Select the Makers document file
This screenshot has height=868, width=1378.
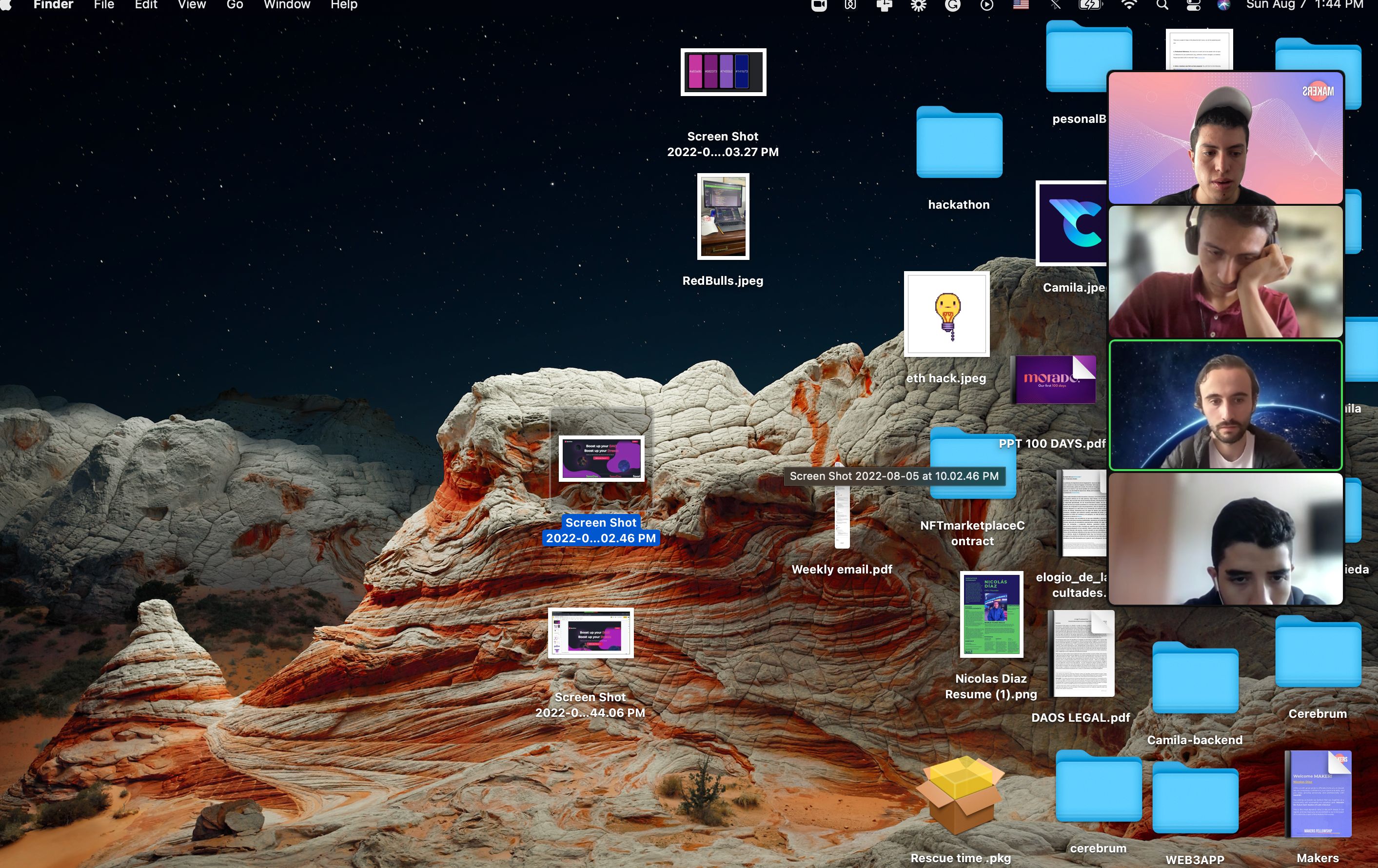tap(1318, 793)
